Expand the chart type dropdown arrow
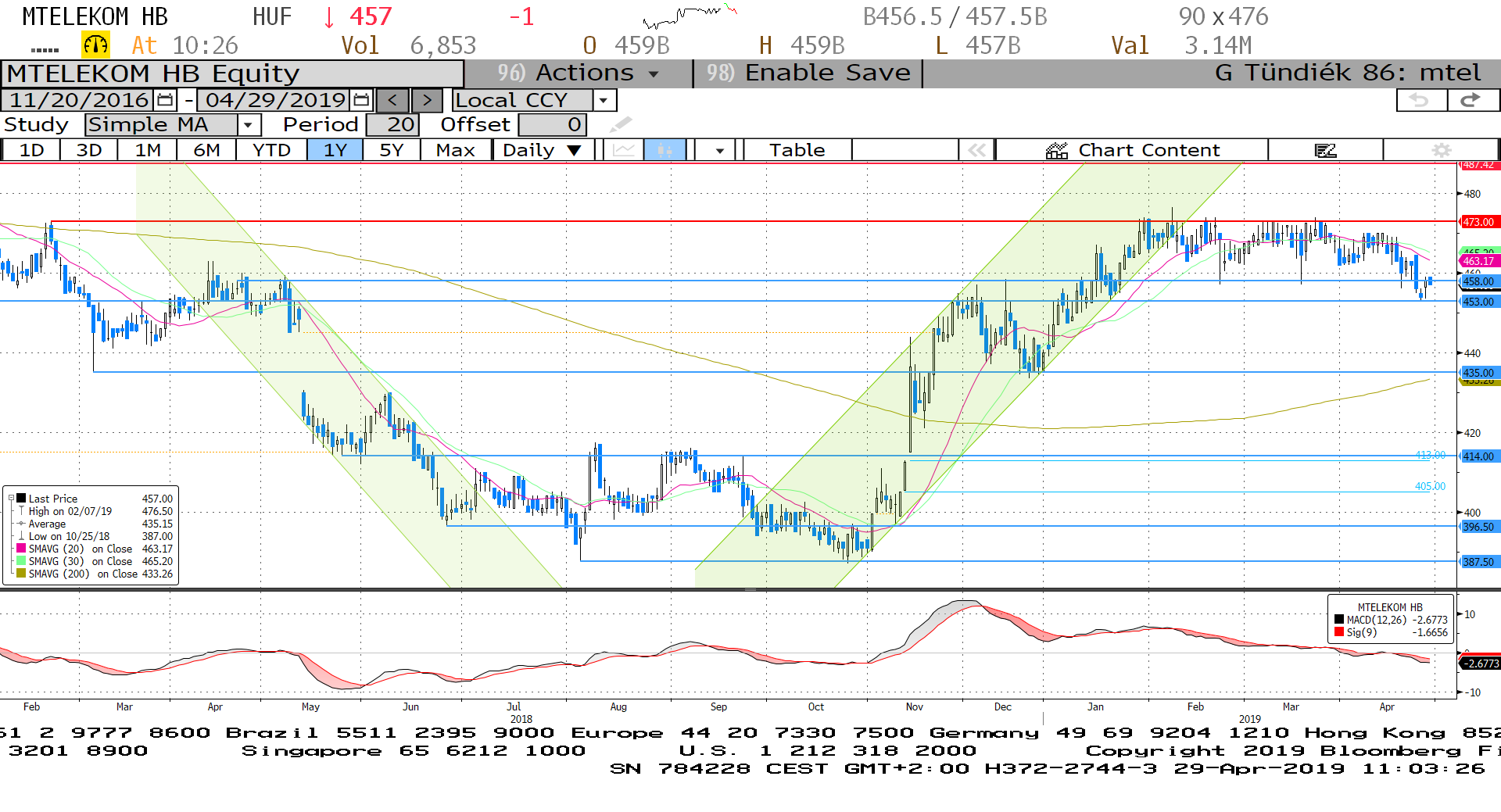Image resolution: width=1501 pixels, height=812 pixels. coord(719,150)
